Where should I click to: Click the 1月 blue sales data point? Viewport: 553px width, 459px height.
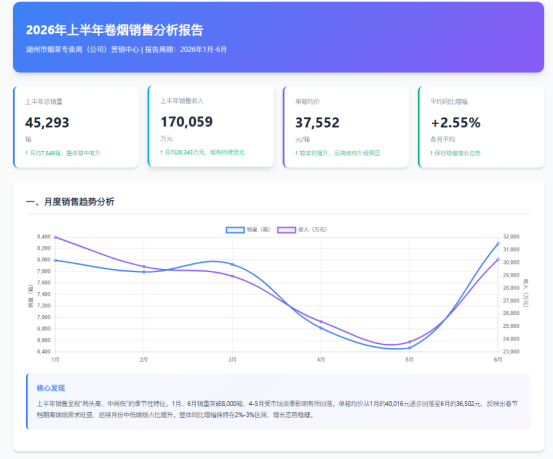pos(55,260)
